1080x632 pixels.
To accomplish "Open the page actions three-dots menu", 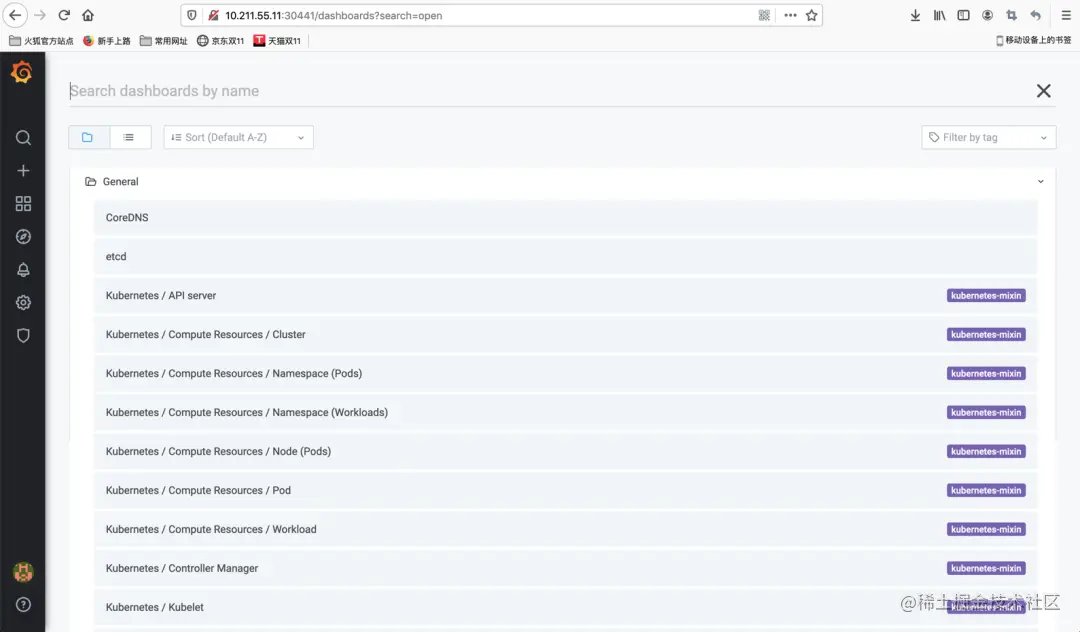I will pos(790,15).
